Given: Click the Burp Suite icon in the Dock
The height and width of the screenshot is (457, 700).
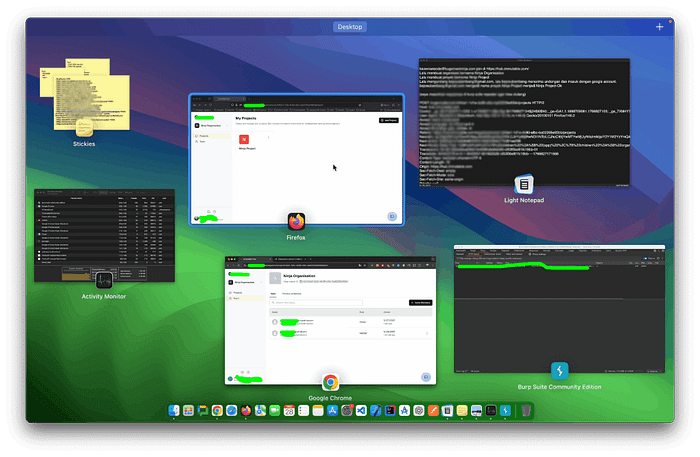Looking at the screenshot, I should coord(505,411).
